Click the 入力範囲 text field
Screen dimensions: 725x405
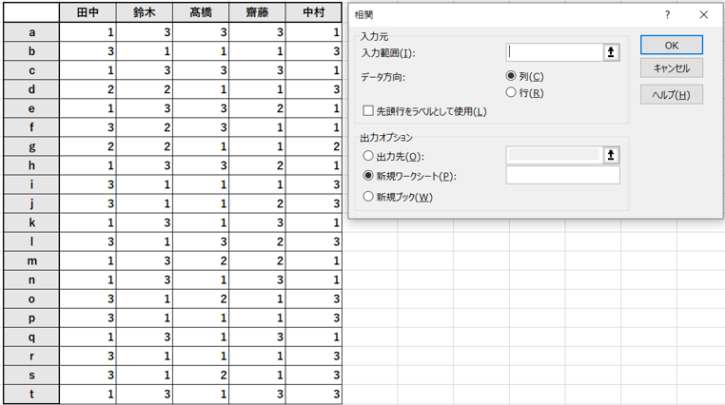(x=555, y=52)
